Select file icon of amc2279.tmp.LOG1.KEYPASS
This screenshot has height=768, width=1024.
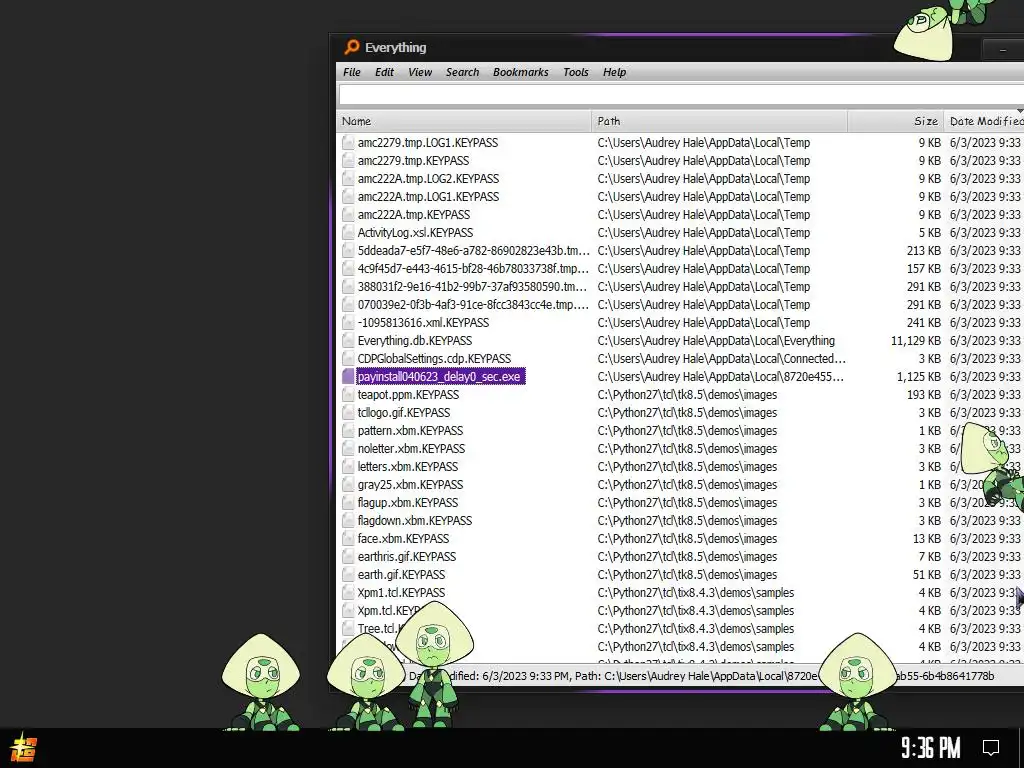348,142
